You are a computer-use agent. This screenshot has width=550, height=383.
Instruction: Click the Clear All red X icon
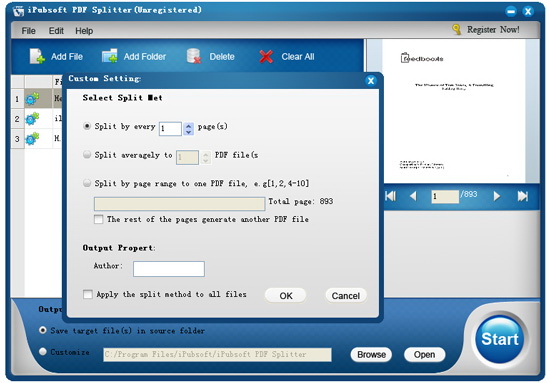pyautogui.click(x=266, y=56)
